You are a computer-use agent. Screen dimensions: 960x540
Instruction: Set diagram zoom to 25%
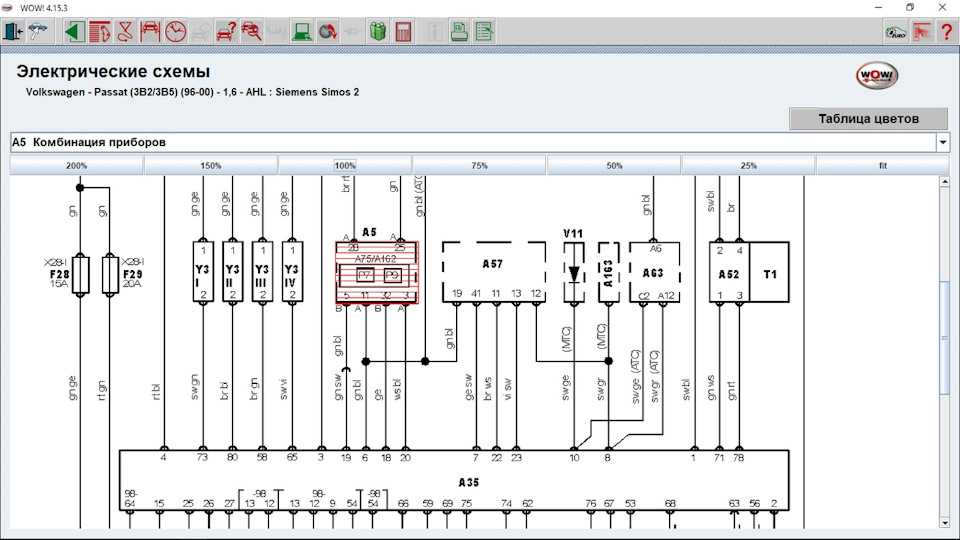click(x=748, y=165)
